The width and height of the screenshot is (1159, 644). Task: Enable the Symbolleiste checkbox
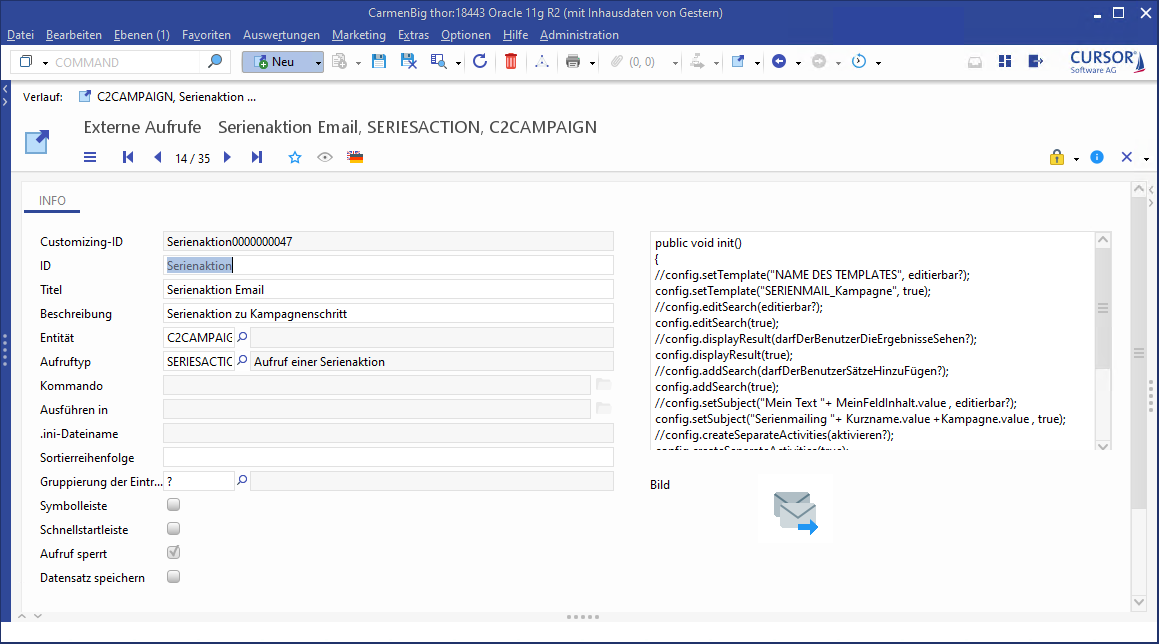pyautogui.click(x=173, y=505)
